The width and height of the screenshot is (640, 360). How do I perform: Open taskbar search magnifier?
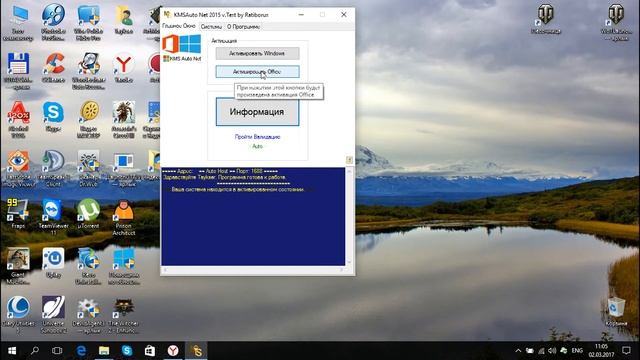tap(35, 351)
